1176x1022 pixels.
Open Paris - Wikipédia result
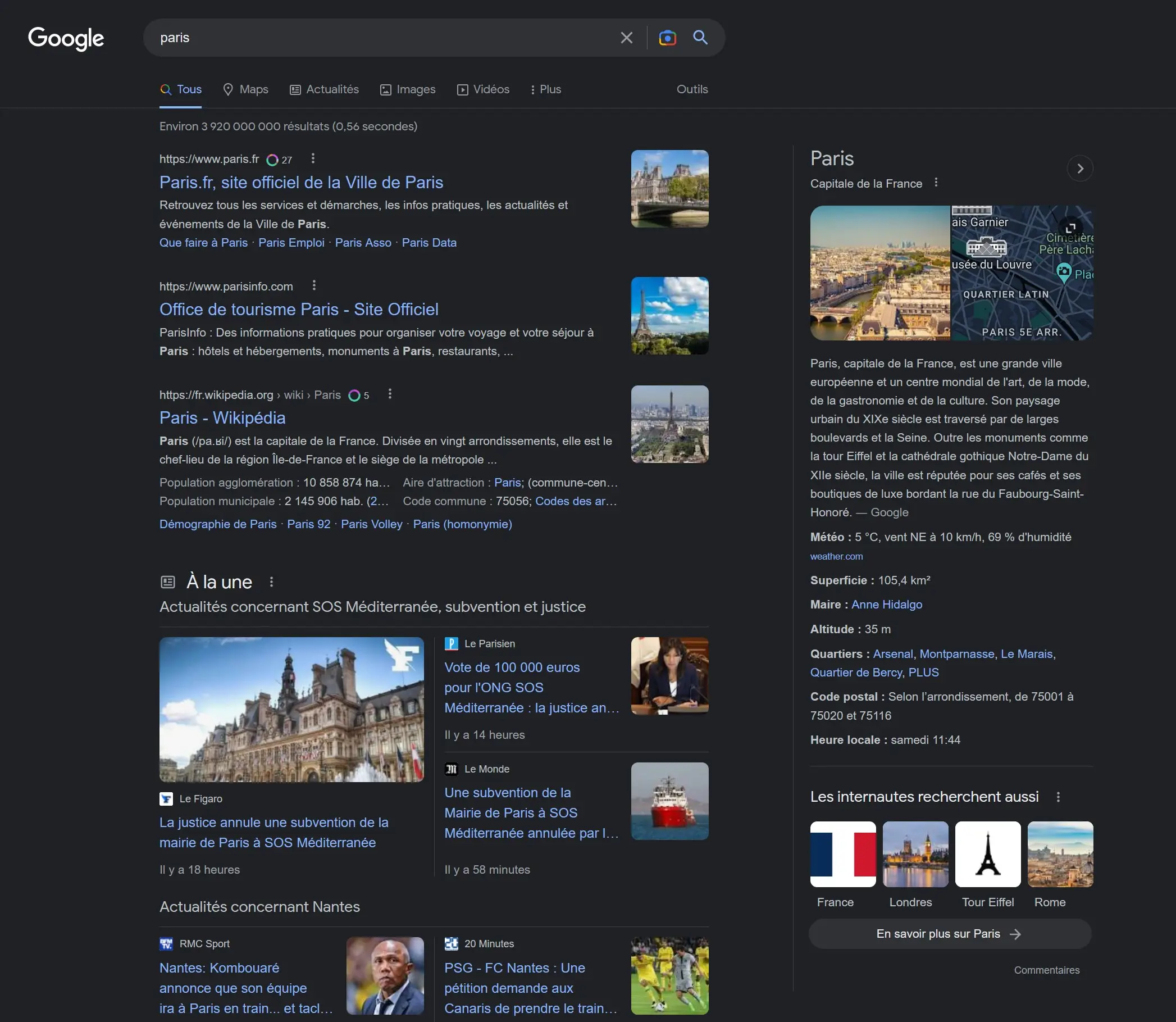[x=222, y=417]
